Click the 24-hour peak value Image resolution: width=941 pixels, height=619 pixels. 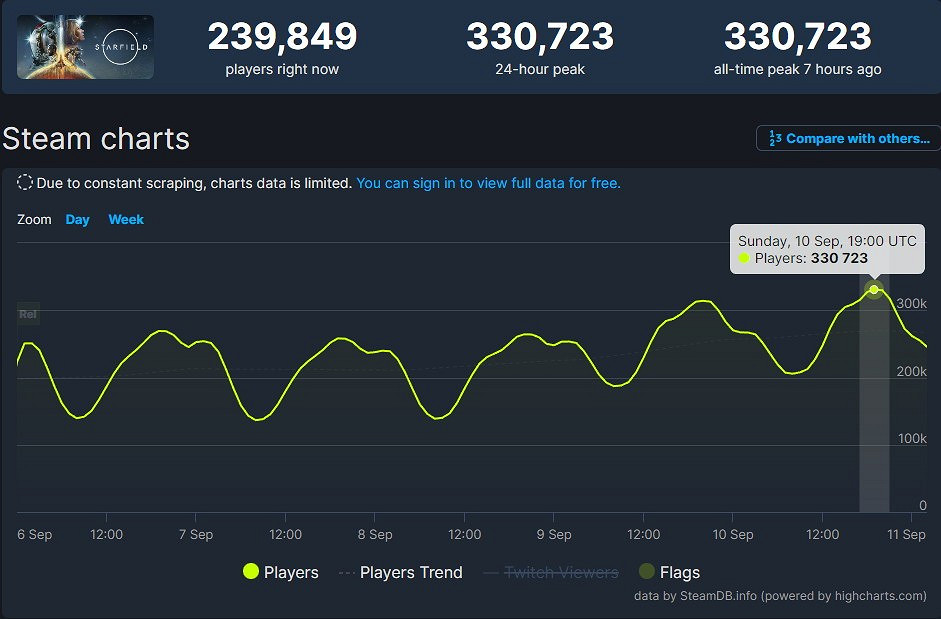pyautogui.click(x=540, y=38)
